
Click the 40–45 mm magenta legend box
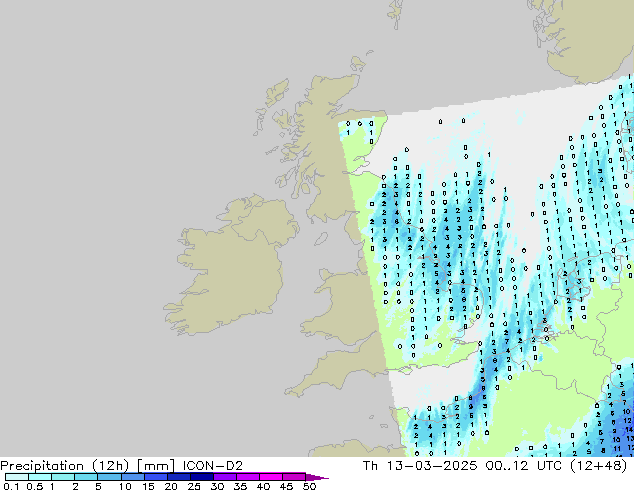(x=271, y=477)
